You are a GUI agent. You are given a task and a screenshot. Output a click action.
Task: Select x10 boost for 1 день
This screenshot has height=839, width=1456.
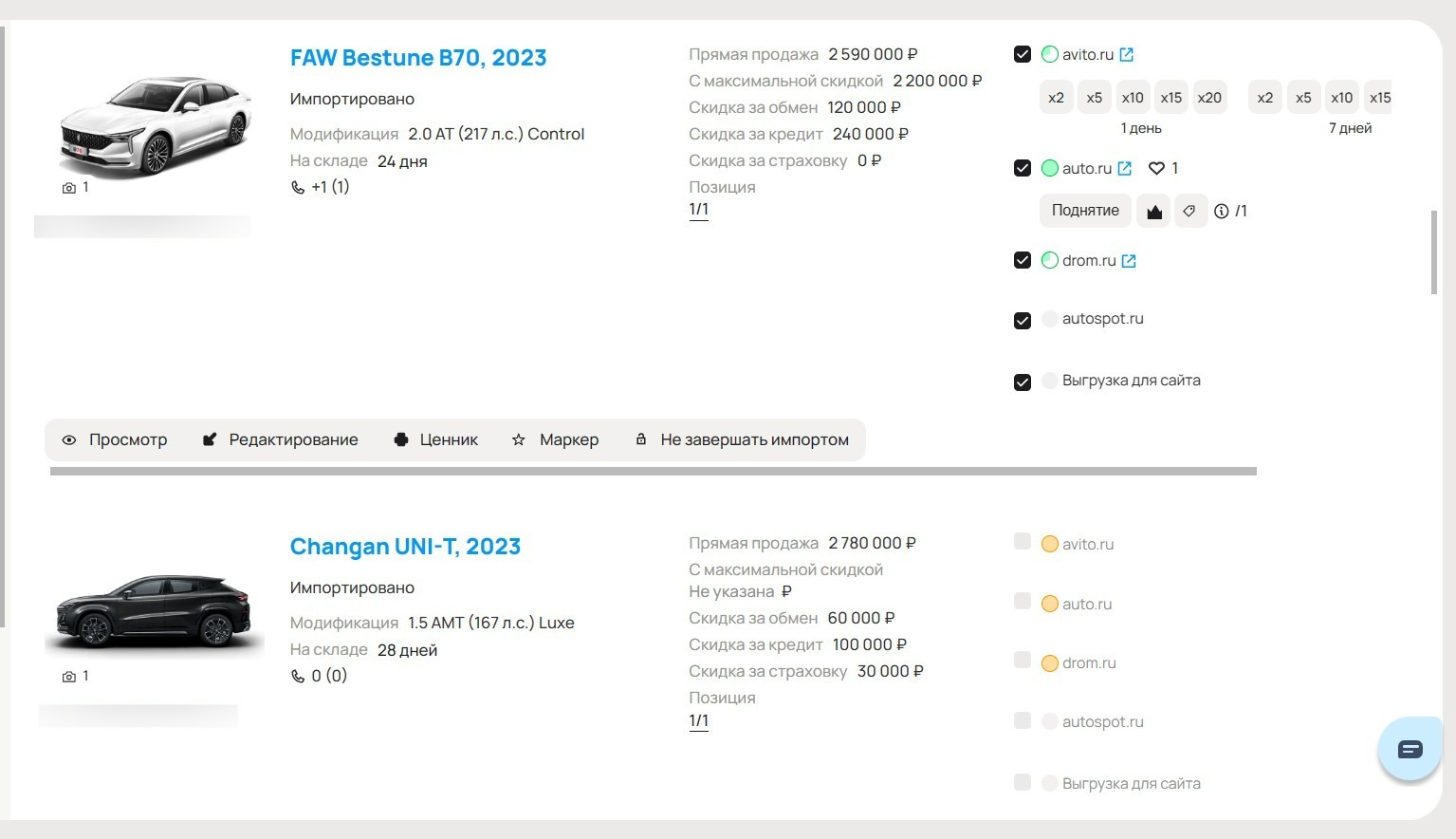[1133, 98]
